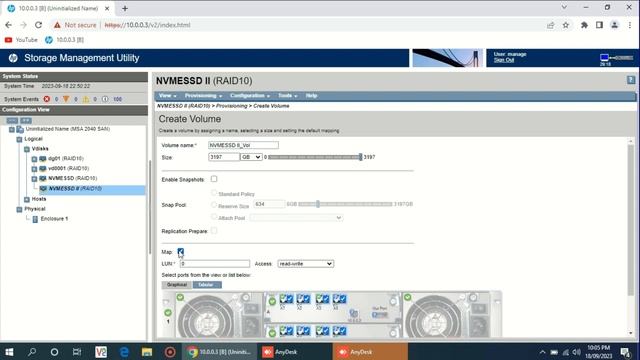Click the HP logo in the header
Screen dimensions: 640x360
tap(13, 58)
